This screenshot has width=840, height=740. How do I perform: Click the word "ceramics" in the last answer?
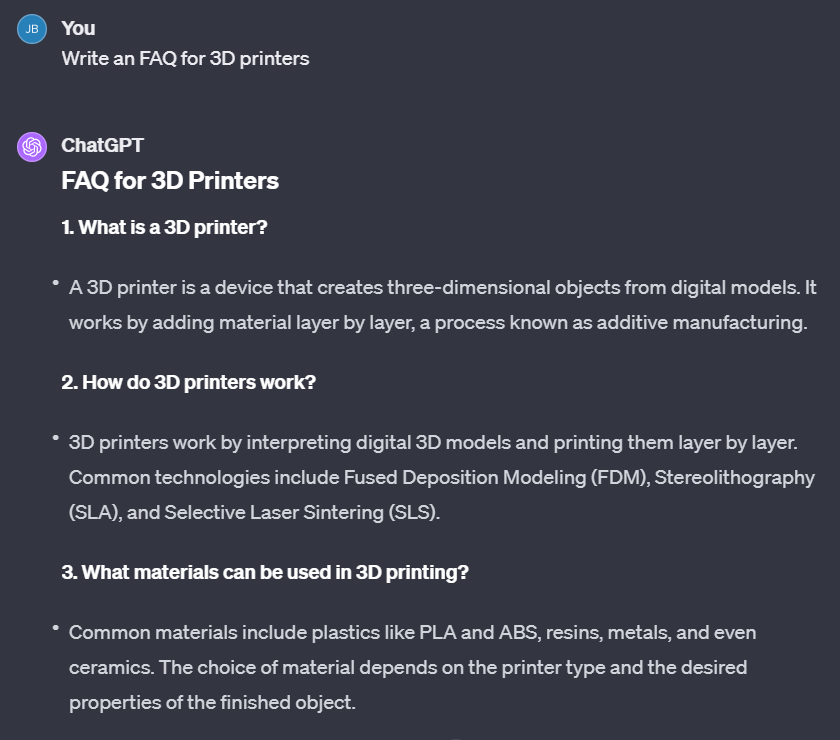(110, 667)
